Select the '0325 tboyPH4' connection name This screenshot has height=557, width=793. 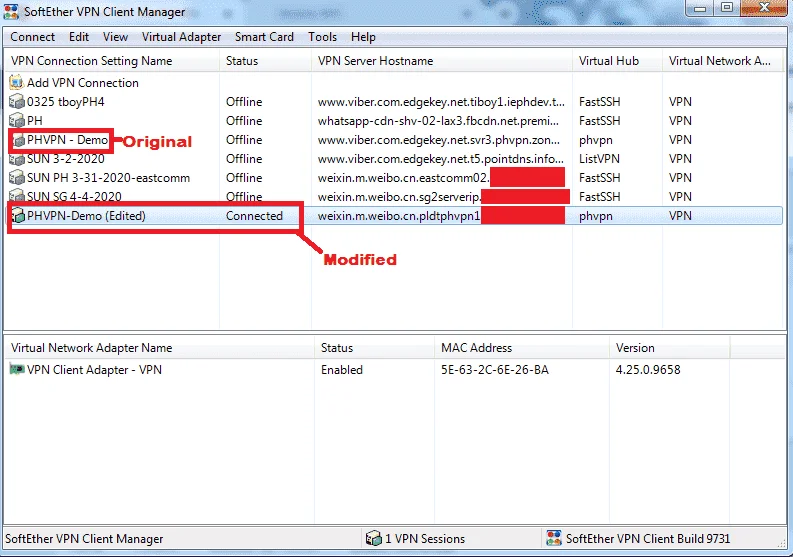66,102
